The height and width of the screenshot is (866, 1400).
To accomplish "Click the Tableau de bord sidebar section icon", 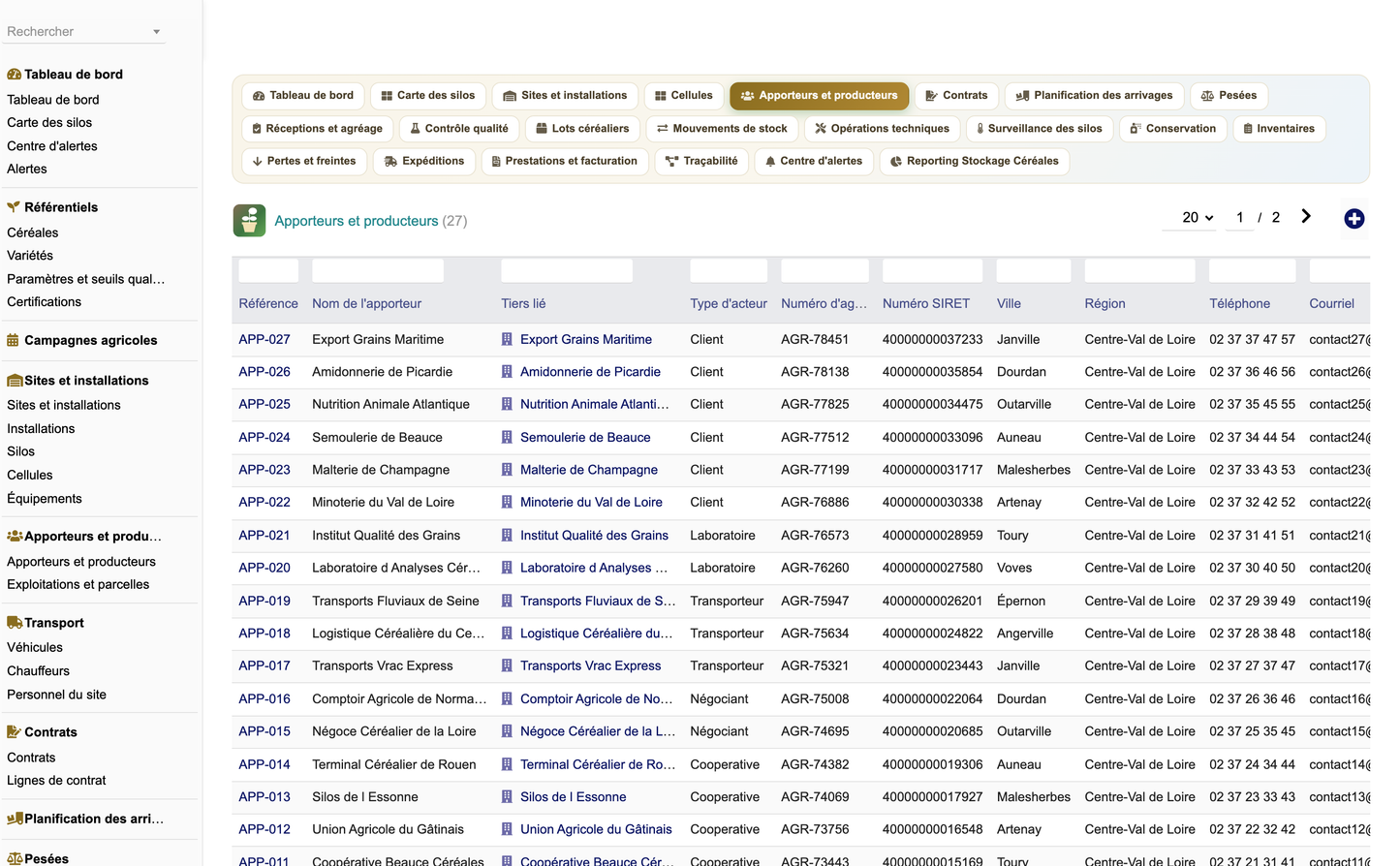I will (15, 75).
